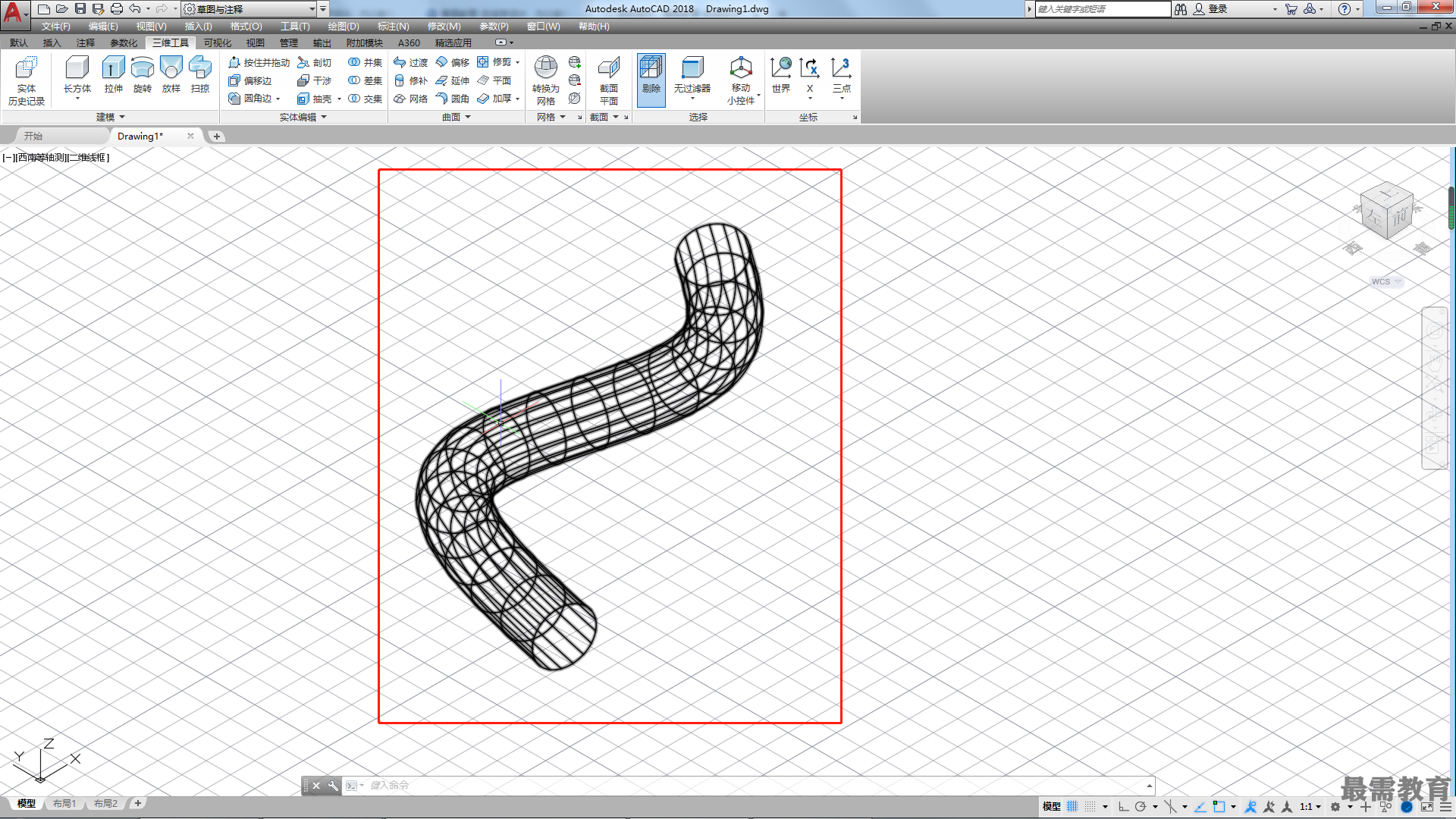Click the Save icon in Quick Access
The width and height of the screenshot is (1456, 819).
[80, 9]
